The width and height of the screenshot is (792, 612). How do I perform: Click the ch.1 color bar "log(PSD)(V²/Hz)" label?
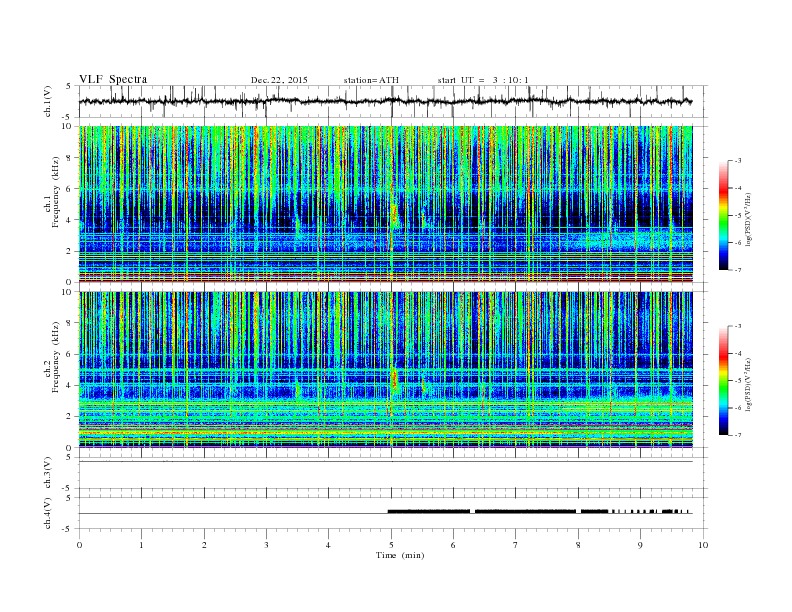pos(748,220)
